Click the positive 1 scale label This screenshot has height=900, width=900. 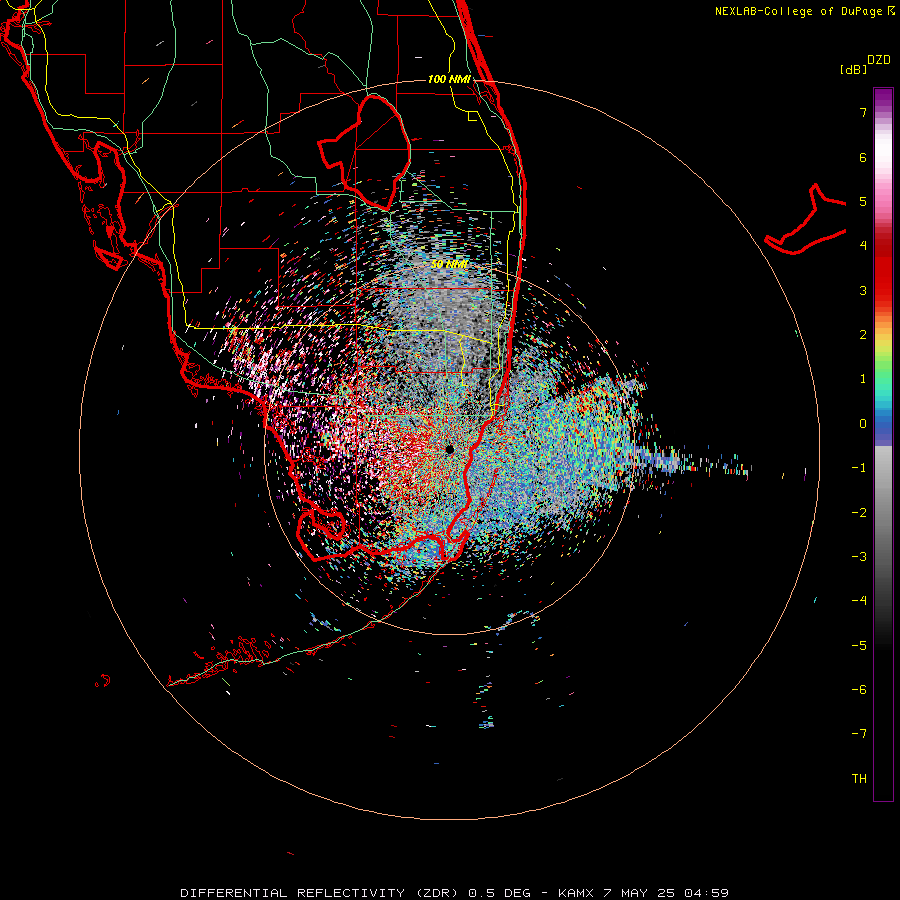pyautogui.click(x=863, y=379)
